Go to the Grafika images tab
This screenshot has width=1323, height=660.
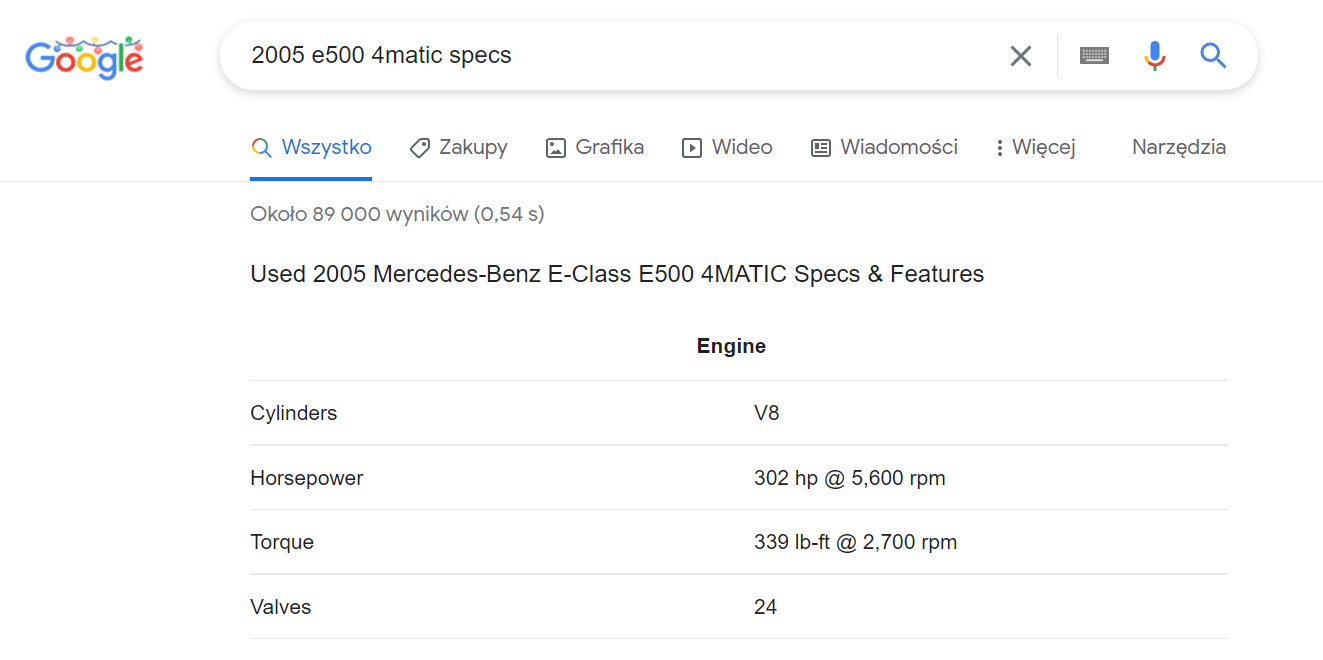(609, 148)
